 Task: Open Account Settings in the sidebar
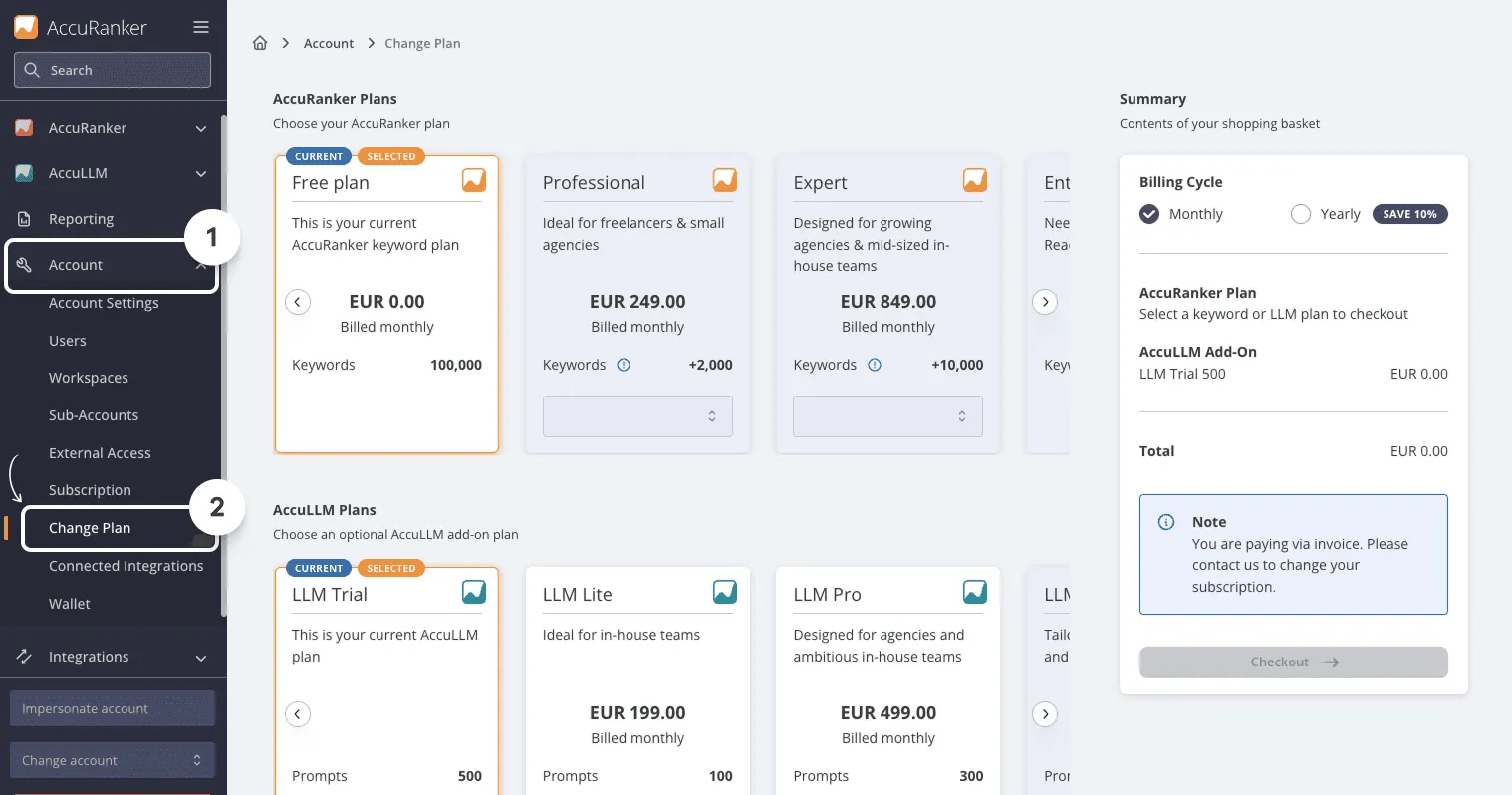[104, 303]
